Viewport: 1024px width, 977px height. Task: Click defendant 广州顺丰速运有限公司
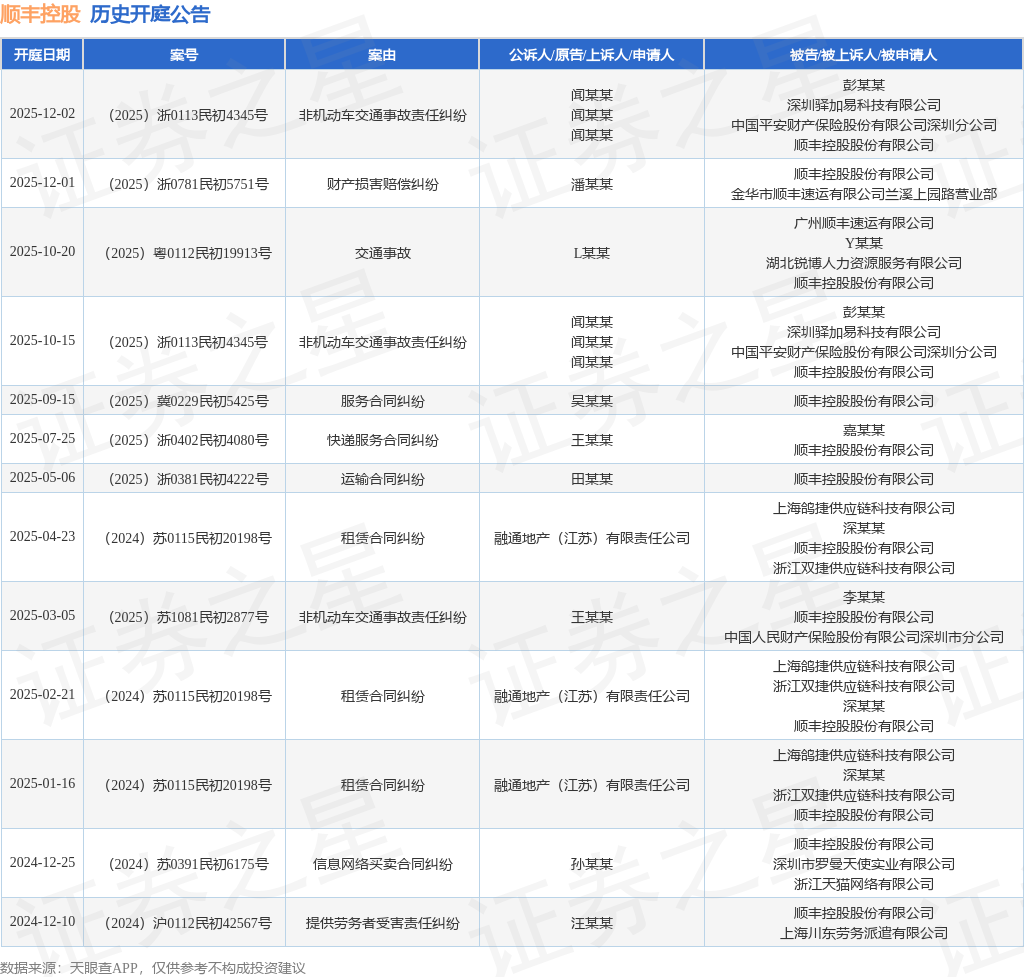point(863,223)
